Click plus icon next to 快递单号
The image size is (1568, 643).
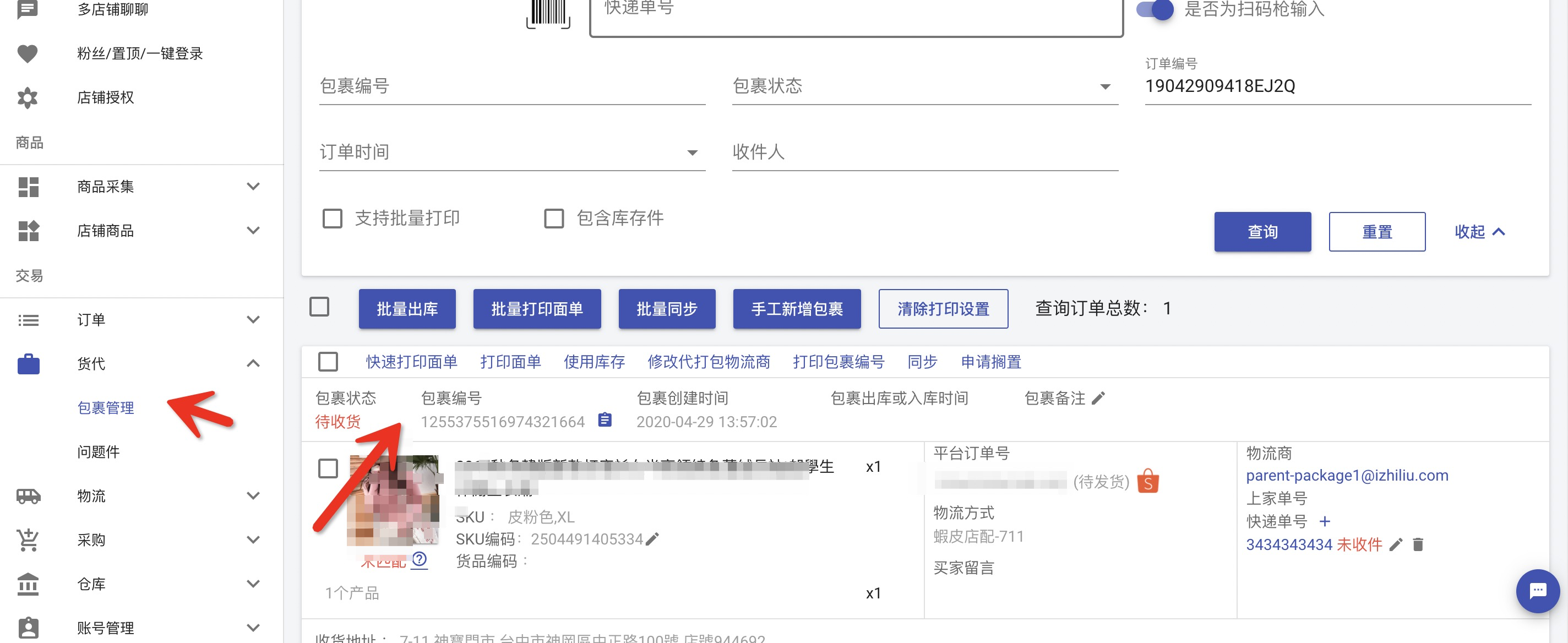(1325, 521)
